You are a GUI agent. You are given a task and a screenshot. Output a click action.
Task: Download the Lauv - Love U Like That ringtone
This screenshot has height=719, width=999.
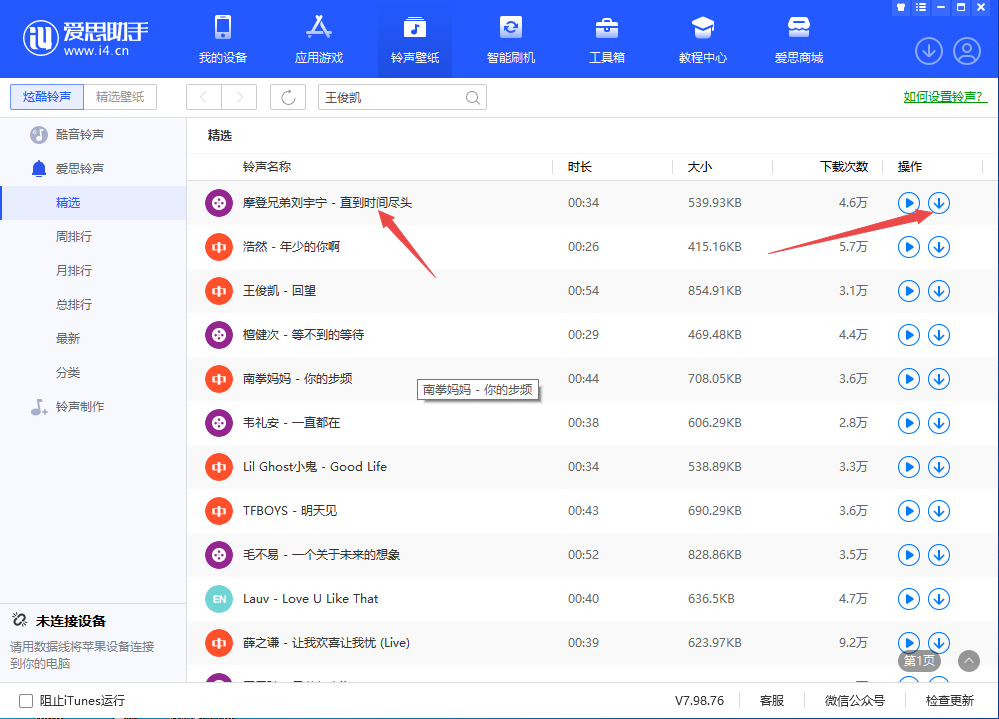coord(939,599)
